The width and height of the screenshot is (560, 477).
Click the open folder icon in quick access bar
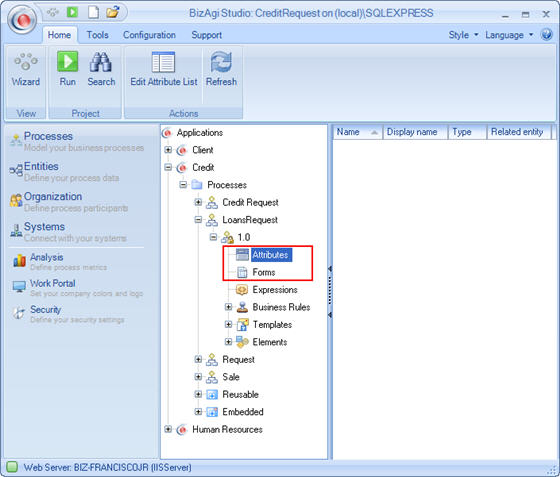tap(113, 12)
